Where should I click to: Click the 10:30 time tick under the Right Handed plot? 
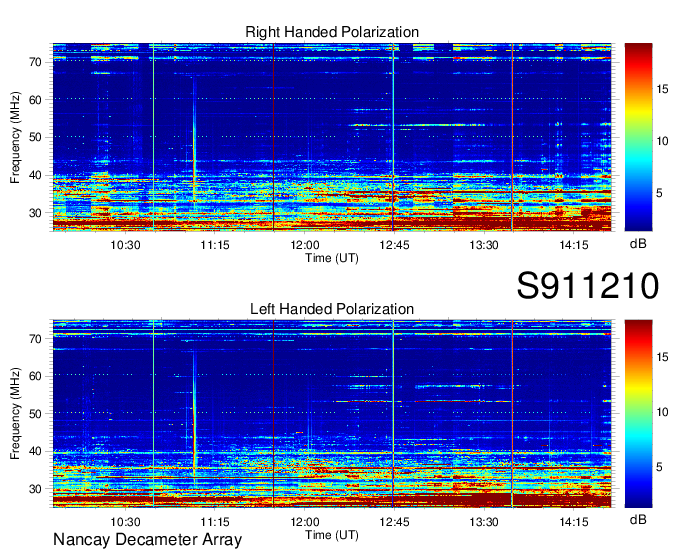(125, 245)
